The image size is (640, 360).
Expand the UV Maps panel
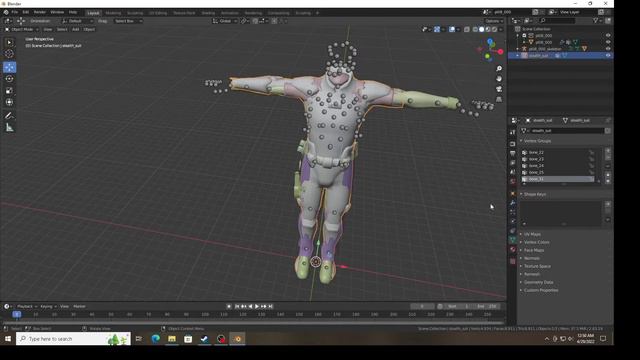[532, 234]
